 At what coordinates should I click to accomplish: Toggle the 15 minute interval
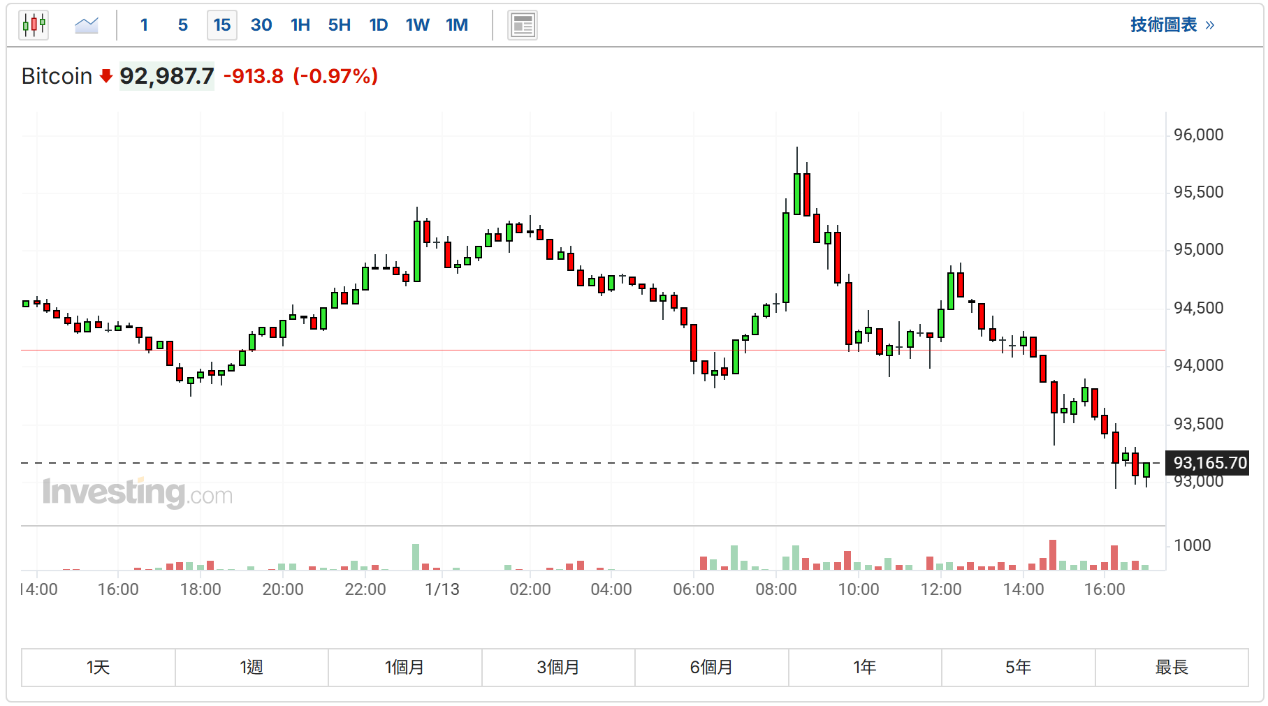[x=221, y=25]
